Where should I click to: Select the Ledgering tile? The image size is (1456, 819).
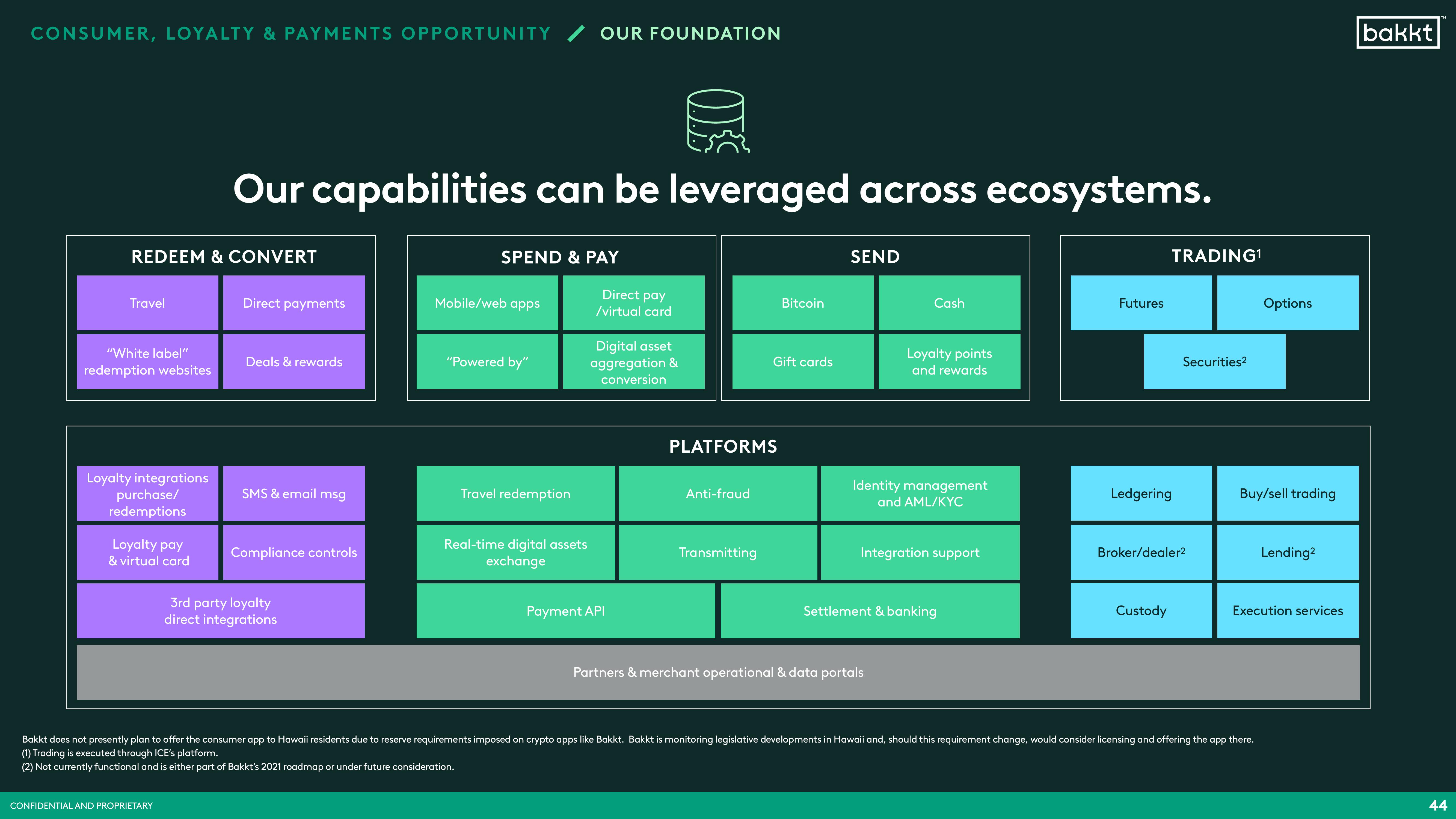tap(1141, 493)
